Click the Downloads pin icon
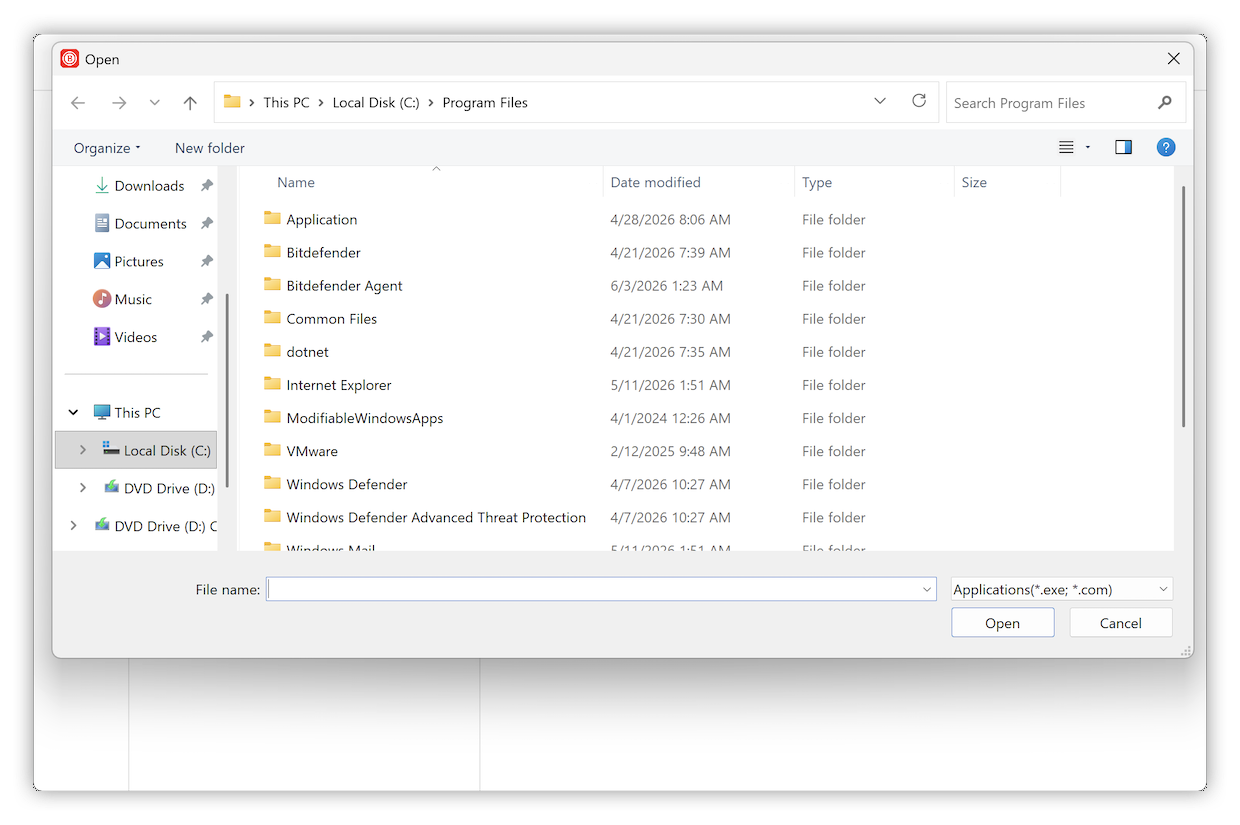This screenshot has height=825, width=1240. coord(206,186)
